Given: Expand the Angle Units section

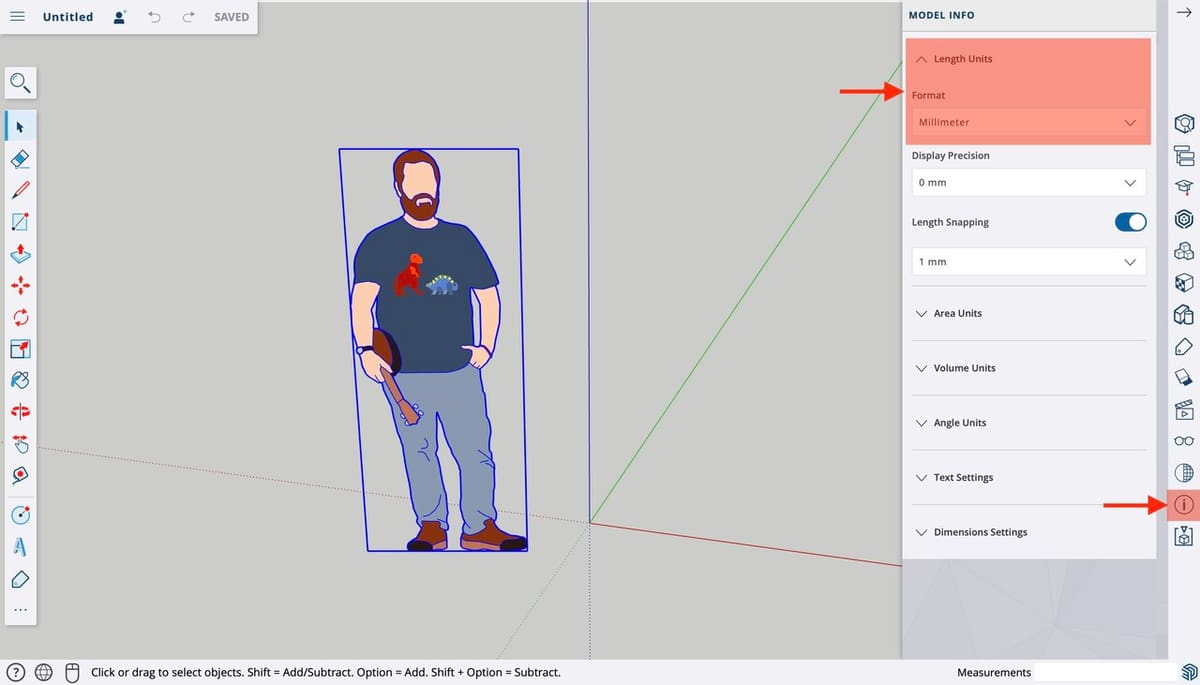Looking at the screenshot, I should click(1028, 423).
